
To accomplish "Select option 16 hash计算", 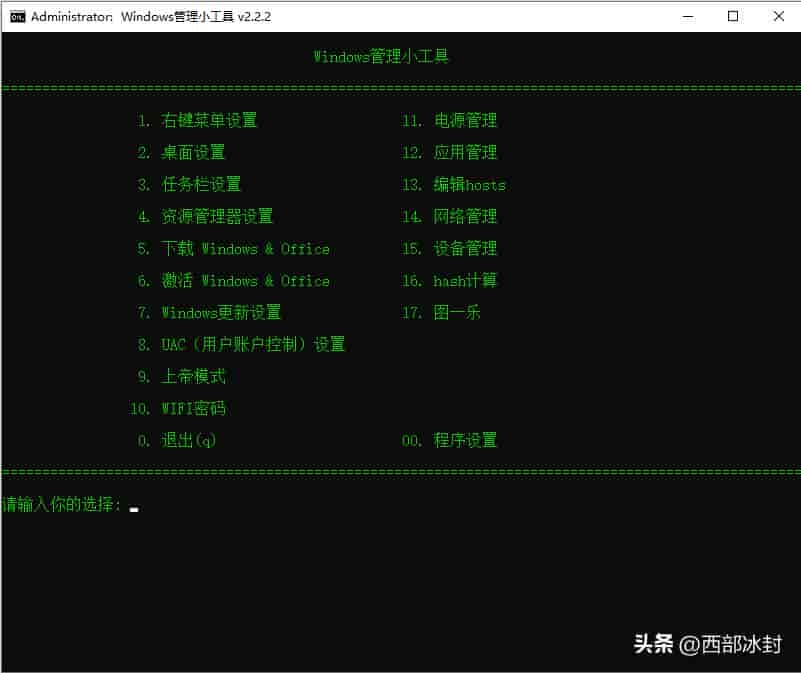I will coord(450,281).
